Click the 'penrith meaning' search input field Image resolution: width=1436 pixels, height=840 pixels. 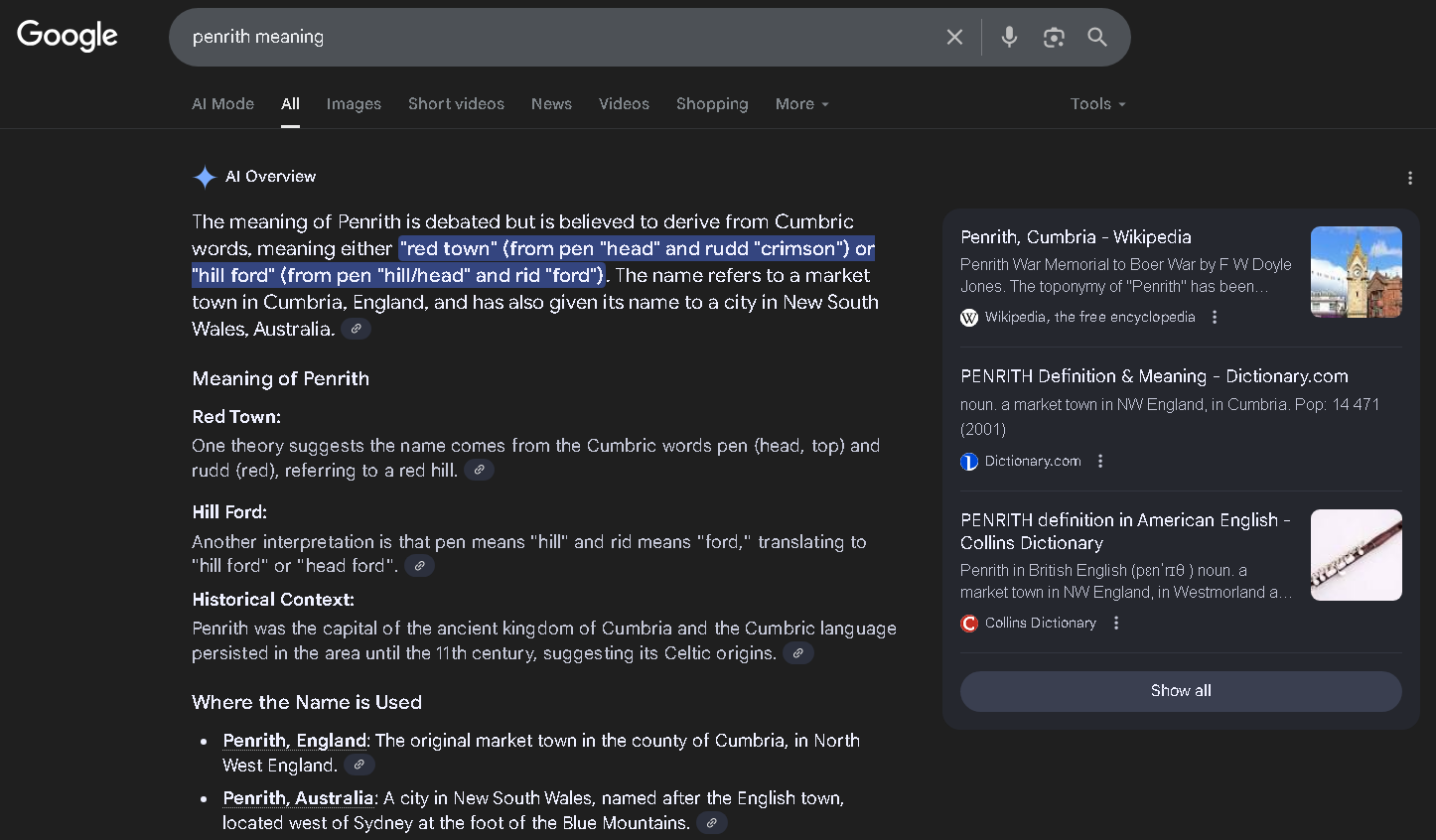click(x=556, y=38)
